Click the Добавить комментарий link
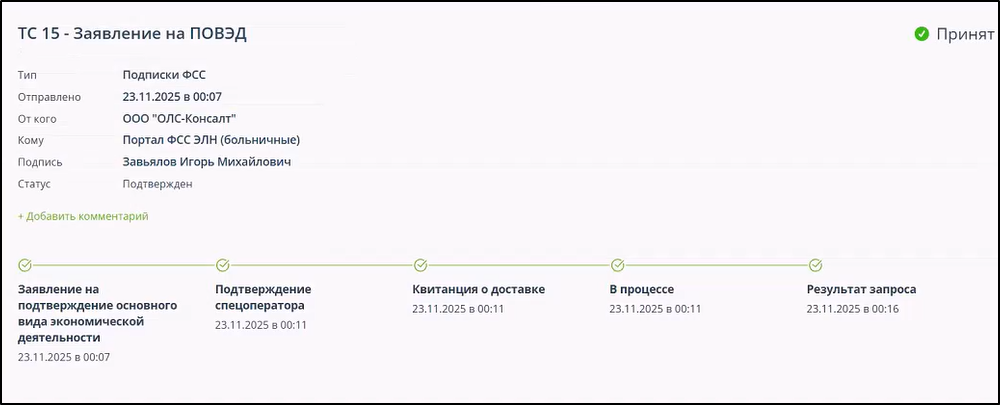 pos(83,216)
